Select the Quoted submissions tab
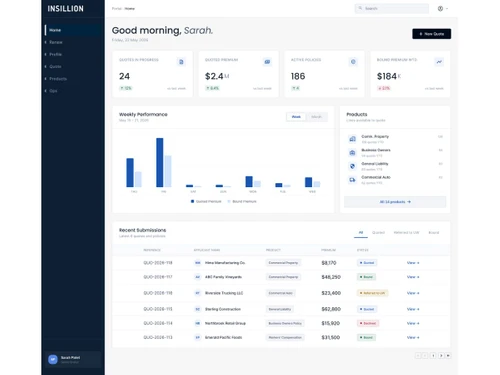Image resolution: width=500 pixels, height=375 pixels. [378, 233]
